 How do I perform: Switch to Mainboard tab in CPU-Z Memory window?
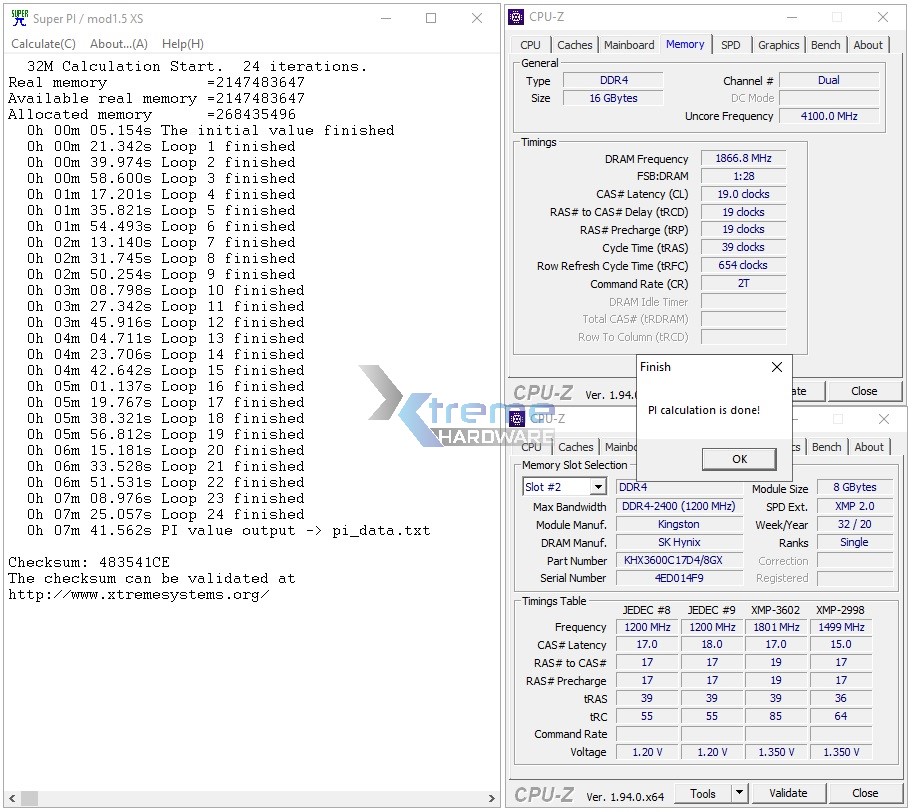pyautogui.click(x=629, y=45)
